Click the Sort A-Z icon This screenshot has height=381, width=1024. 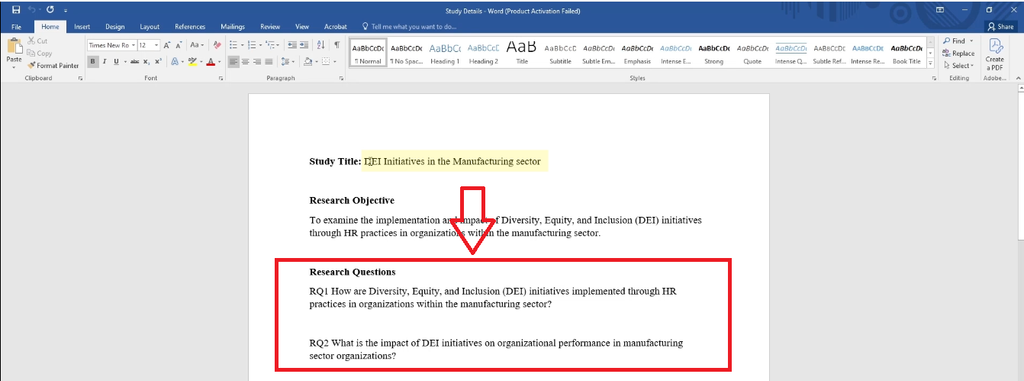click(321, 45)
